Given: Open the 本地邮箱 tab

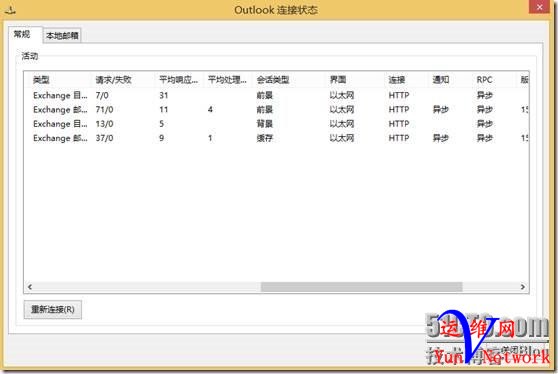Looking at the screenshot, I should [62, 36].
